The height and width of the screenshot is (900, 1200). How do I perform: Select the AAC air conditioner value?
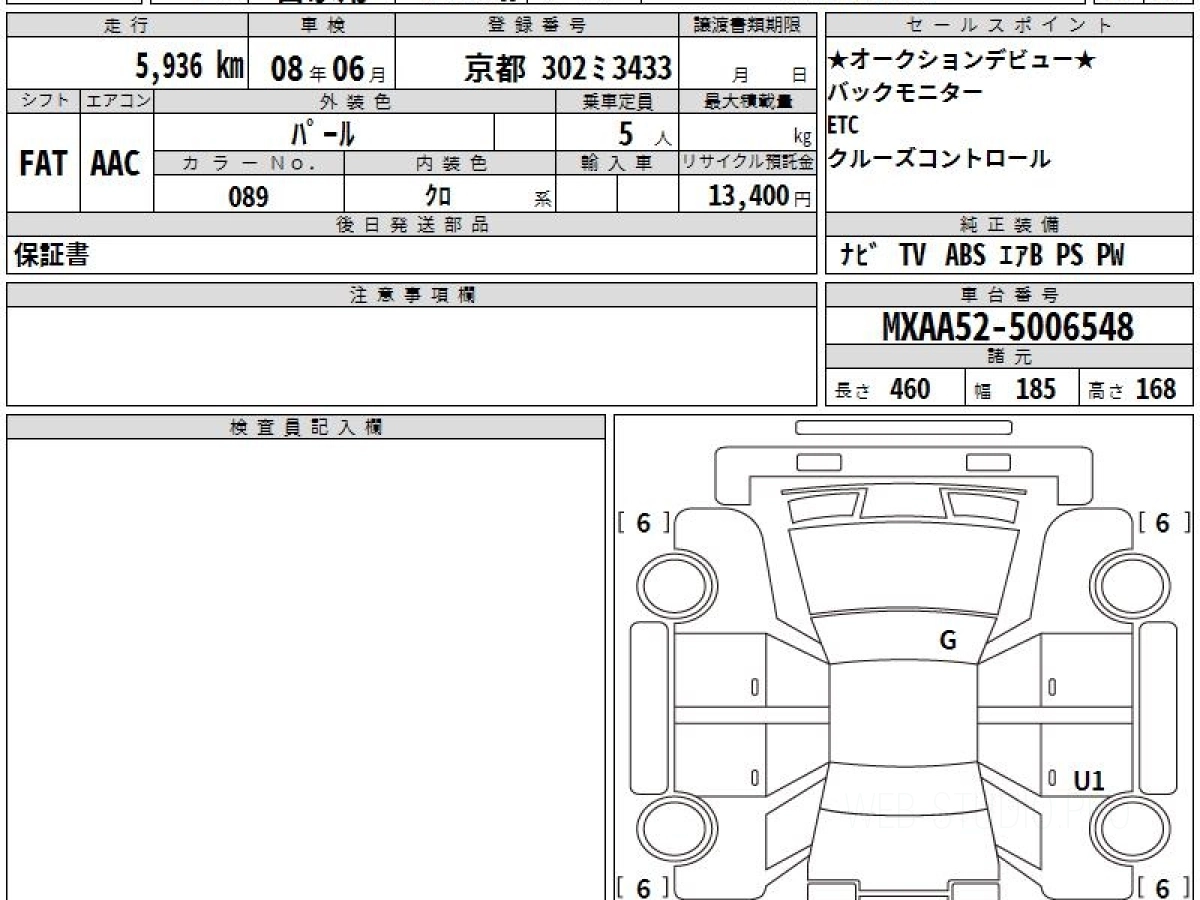coord(116,164)
